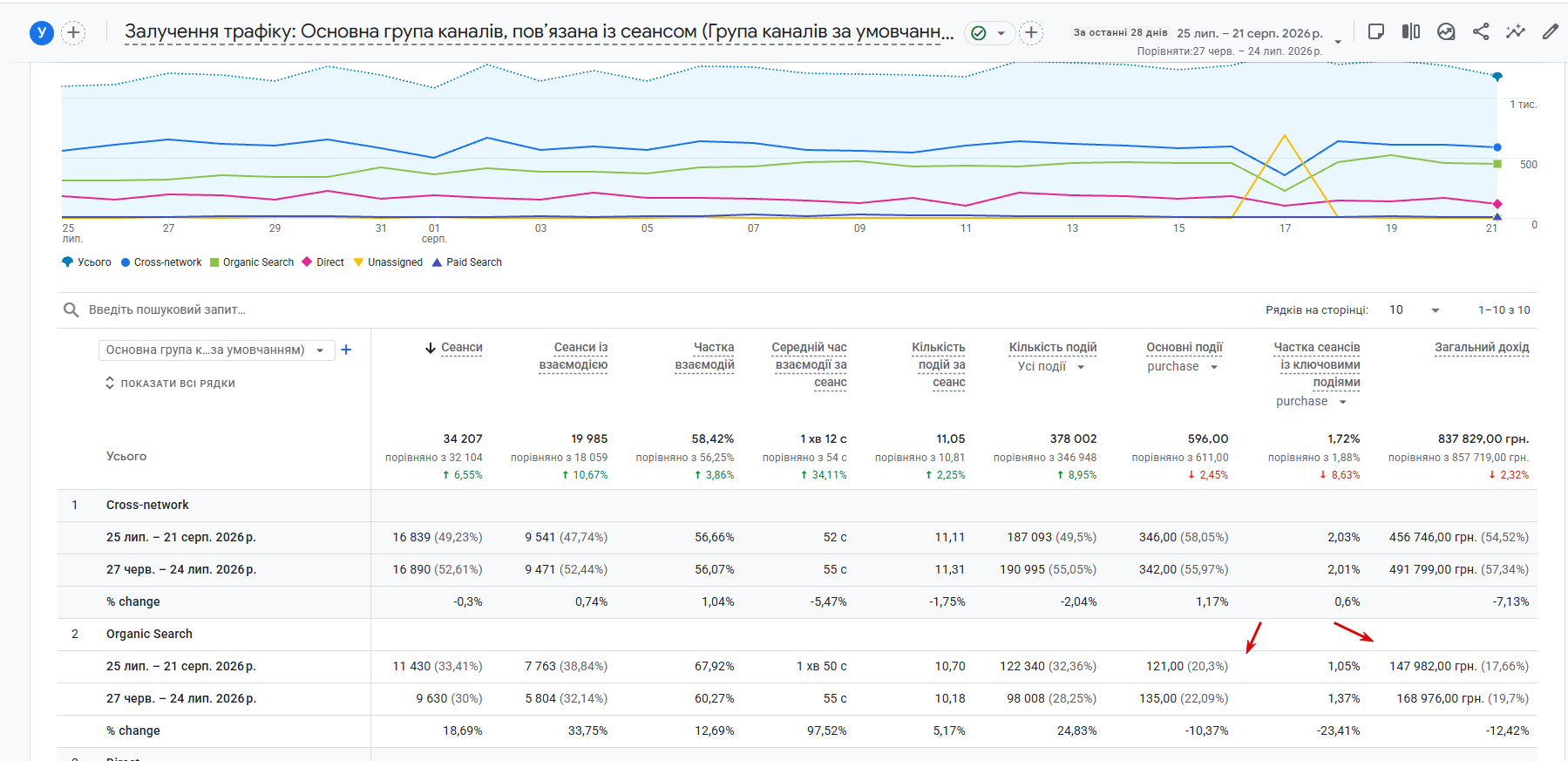Viewport: 1568px width, 761px height.
Task: Click the compare columns icon
Action: [1411, 31]
